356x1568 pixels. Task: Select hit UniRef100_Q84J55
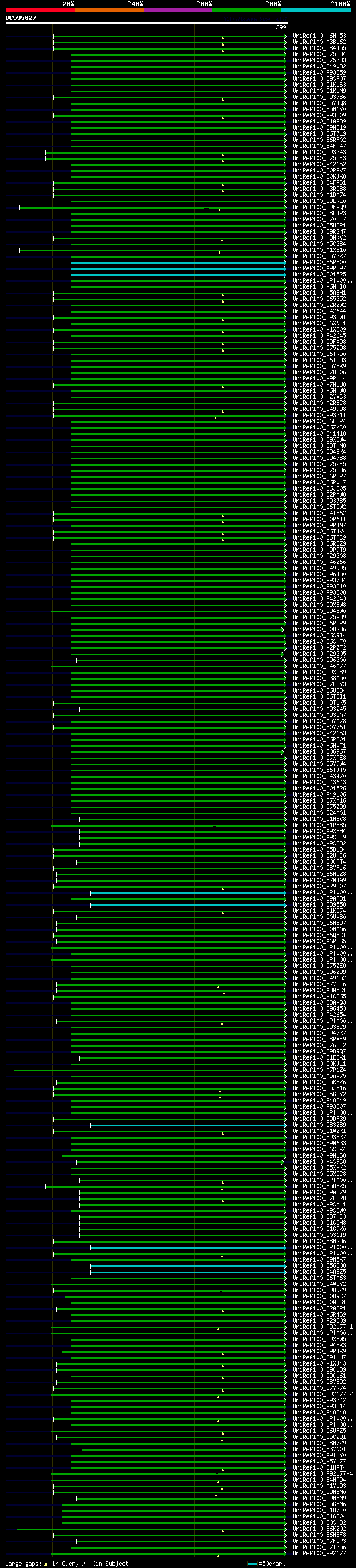pyautogui.click(x=319, y=48)
